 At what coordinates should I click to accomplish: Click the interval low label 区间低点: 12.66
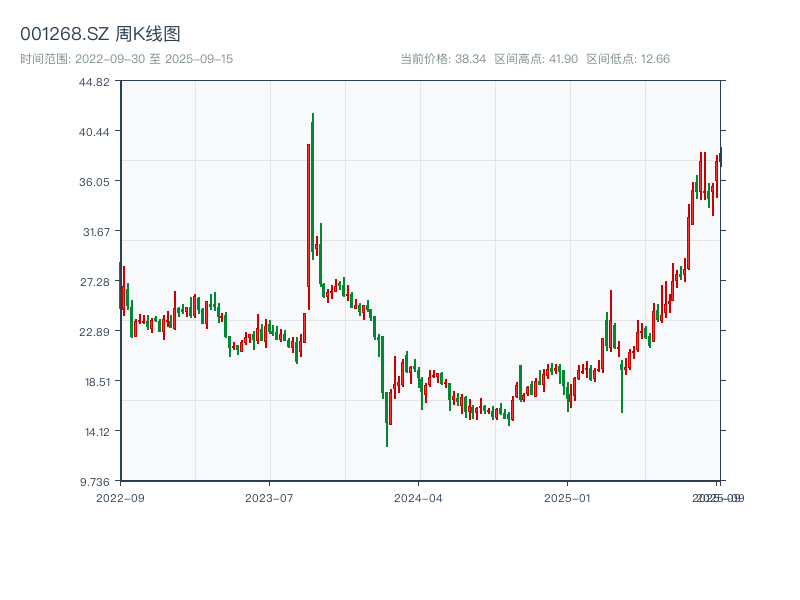click(x=628, y=59)
